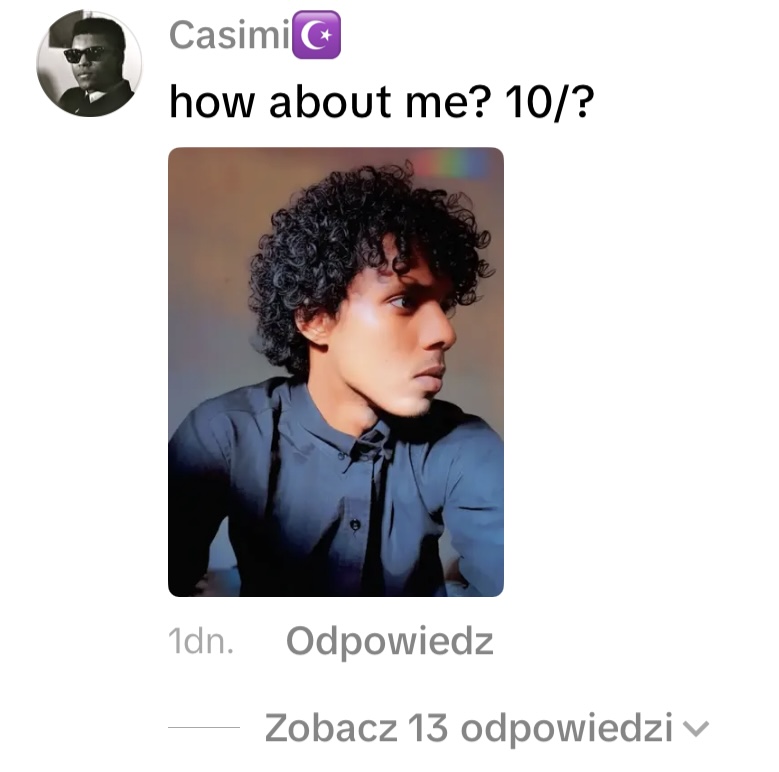Tap the Odpowiedz reply button

tap(390, 642)
